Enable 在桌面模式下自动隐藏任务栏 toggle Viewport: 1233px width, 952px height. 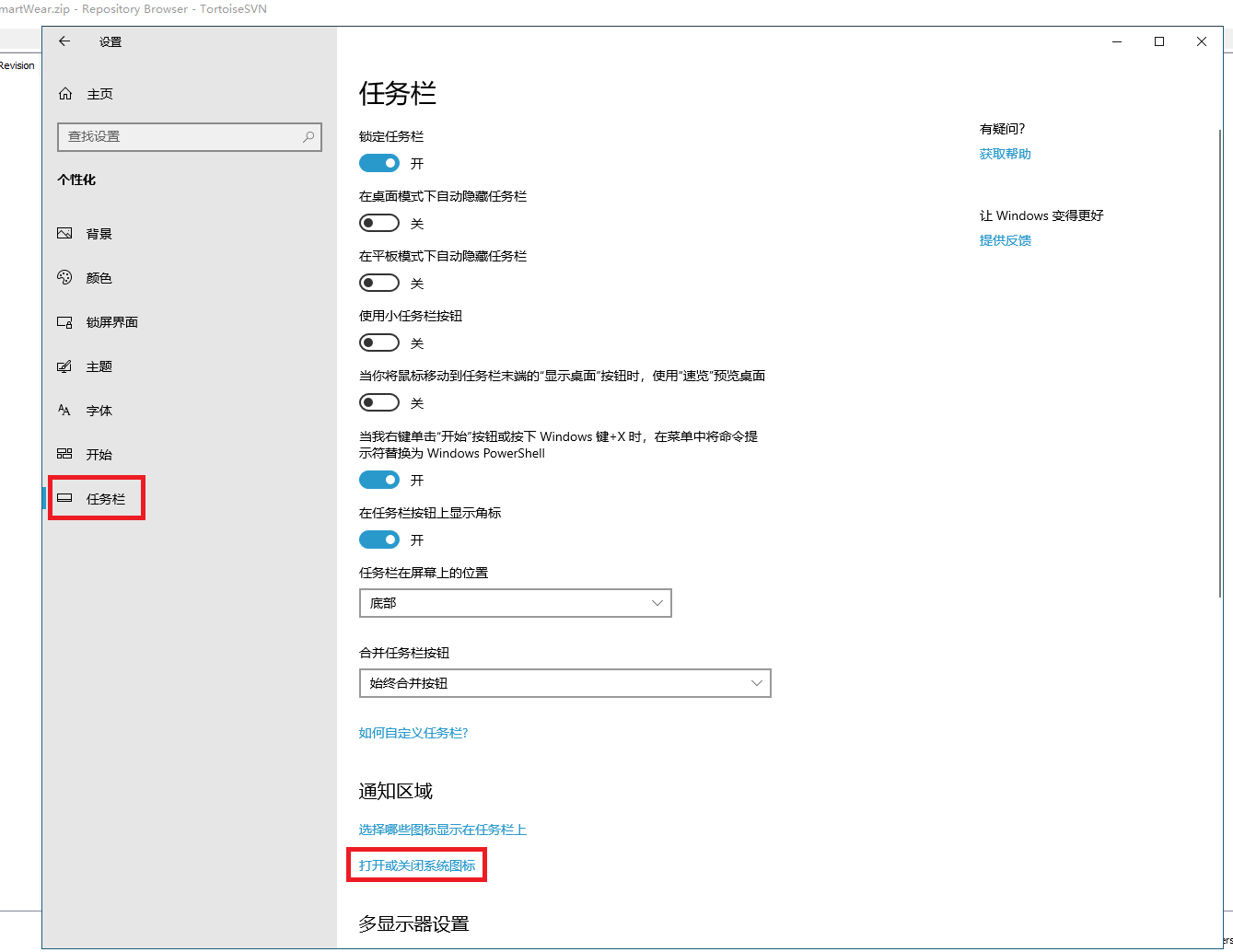[x=379, y=223]
